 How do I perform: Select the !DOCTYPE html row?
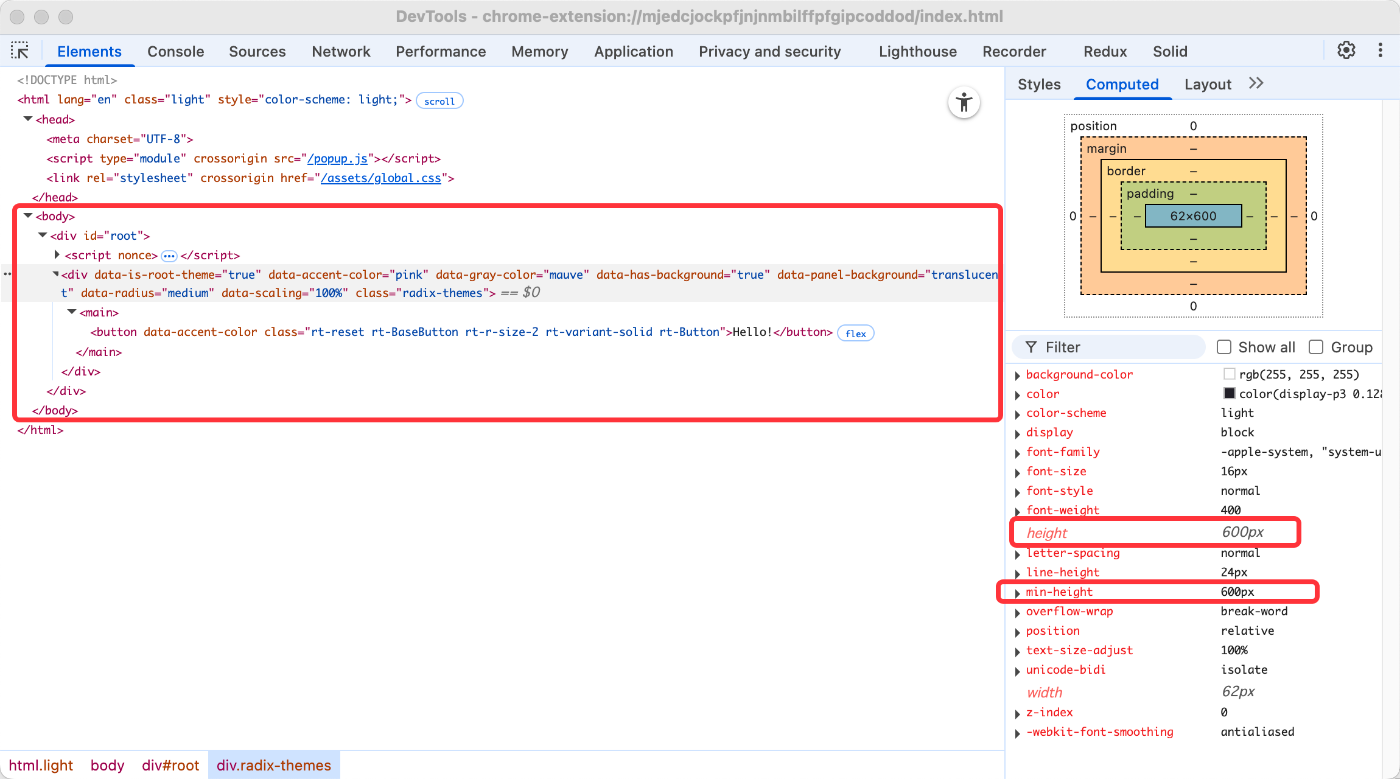coord(67,81)
